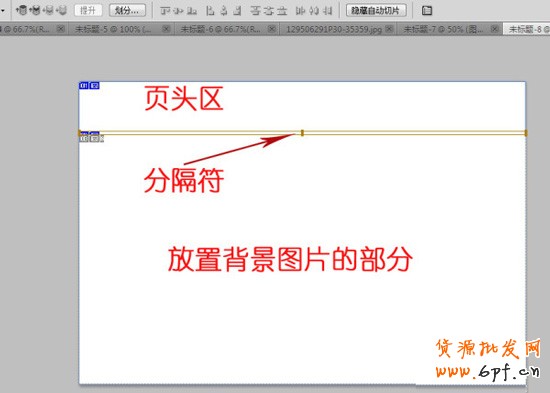The width and height of the screenshot is (550, 393).
Task: Click the image-type badge beside slice 01
Action: (95, 86)
